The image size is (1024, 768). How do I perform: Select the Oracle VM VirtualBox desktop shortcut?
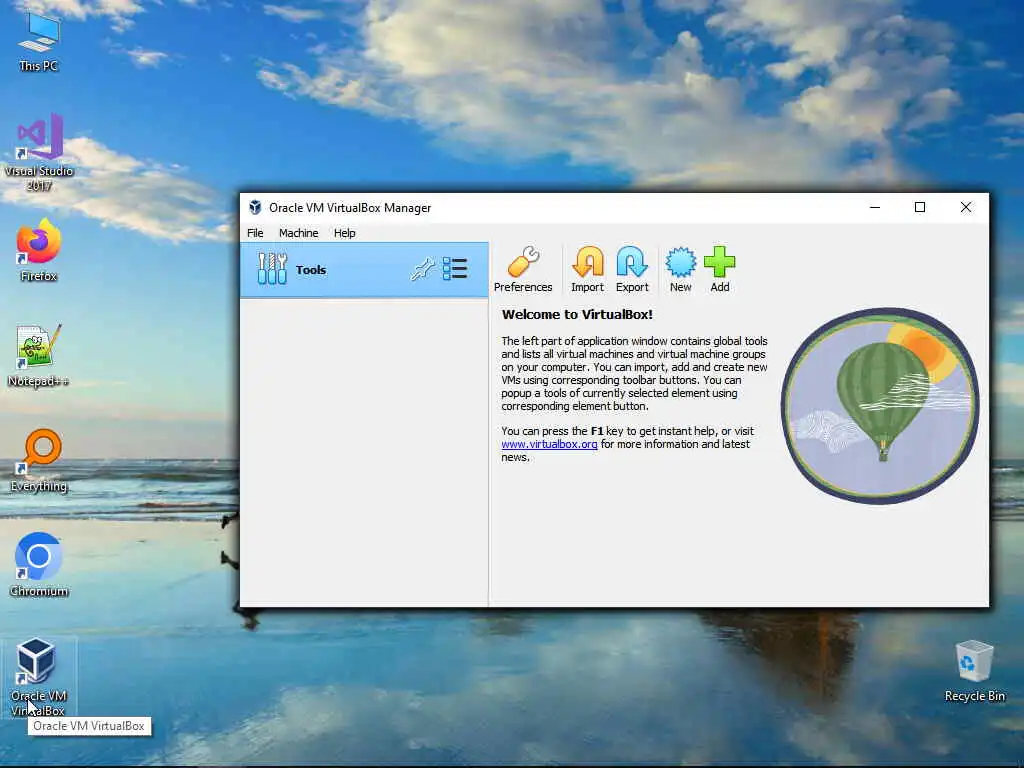tap(39, 677)
